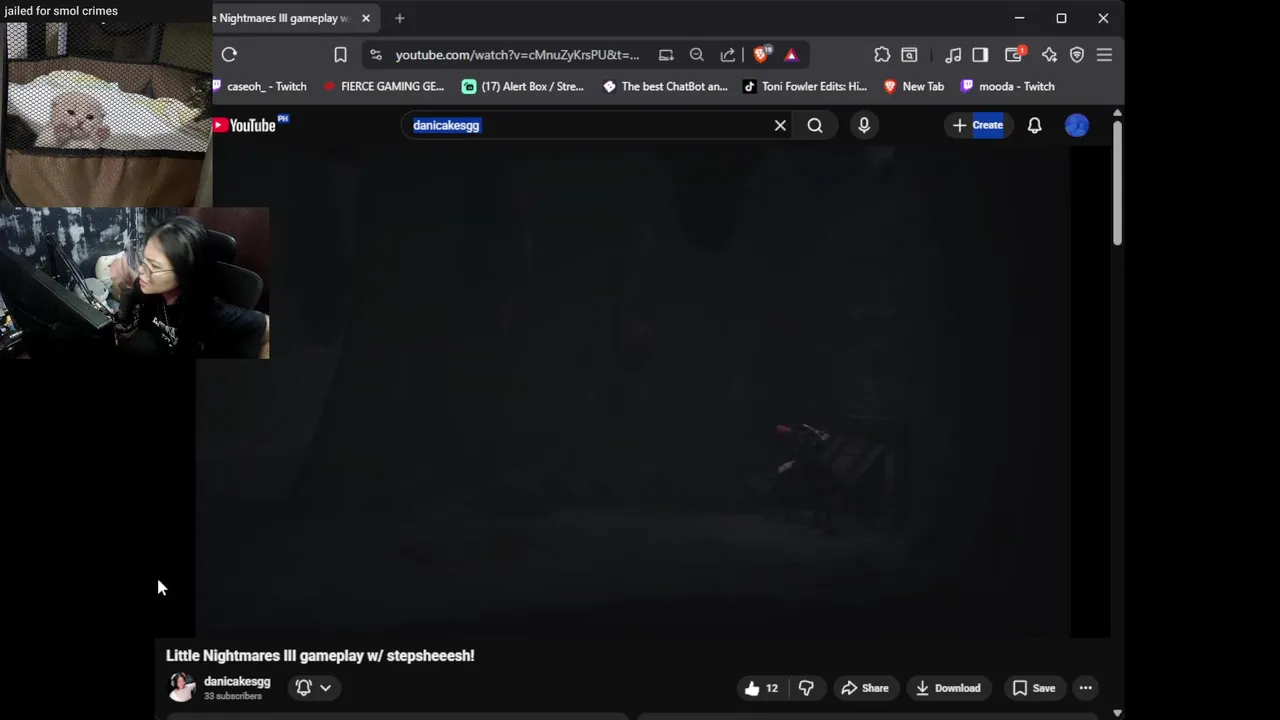The width and height of the screenshot is (1280, 720).
Task: Start voice search with microphone icon
Action: point(864,125)
